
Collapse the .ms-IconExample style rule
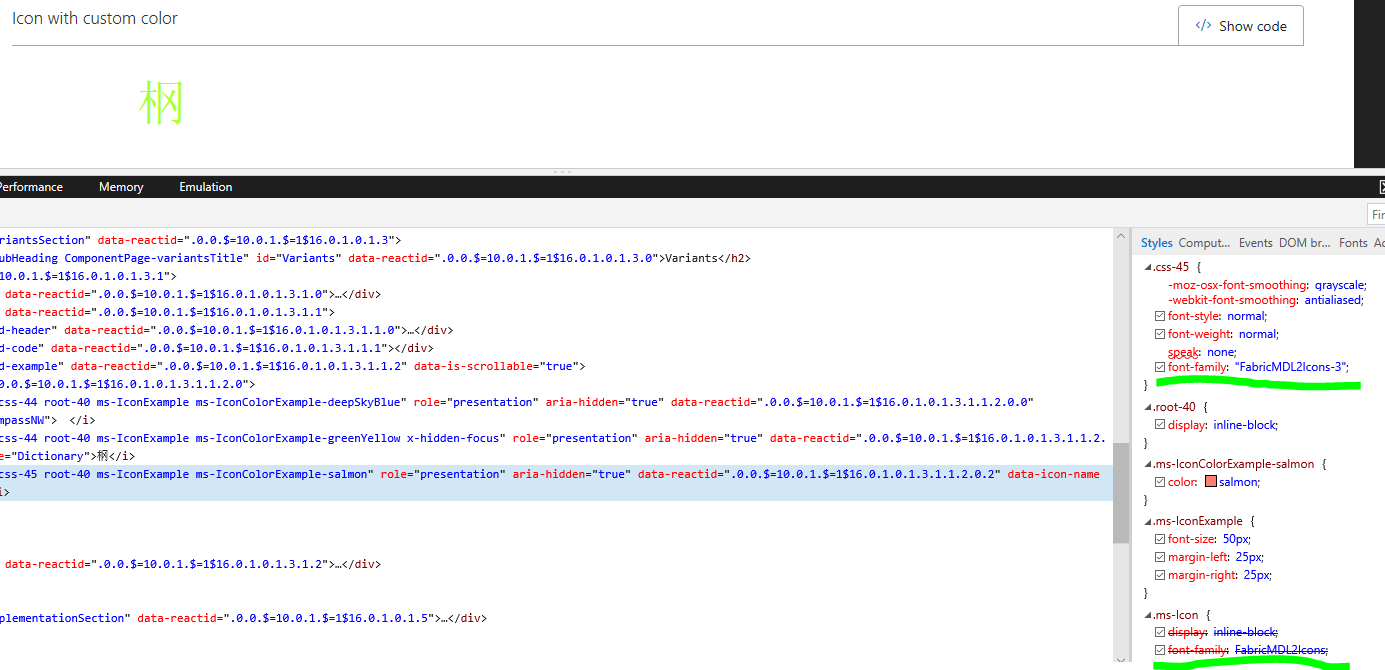point(1147,520)
